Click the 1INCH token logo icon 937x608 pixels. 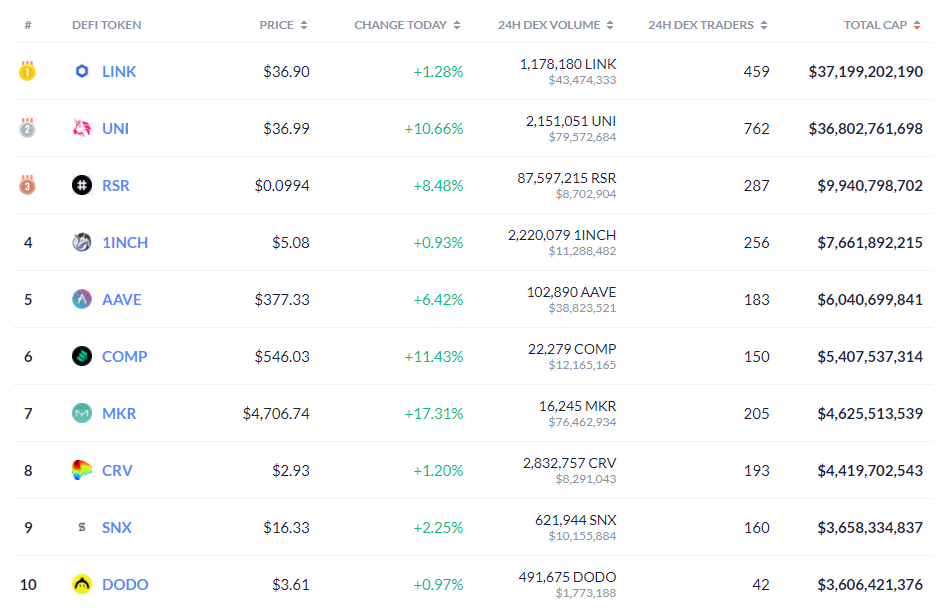tap(82, 242)
